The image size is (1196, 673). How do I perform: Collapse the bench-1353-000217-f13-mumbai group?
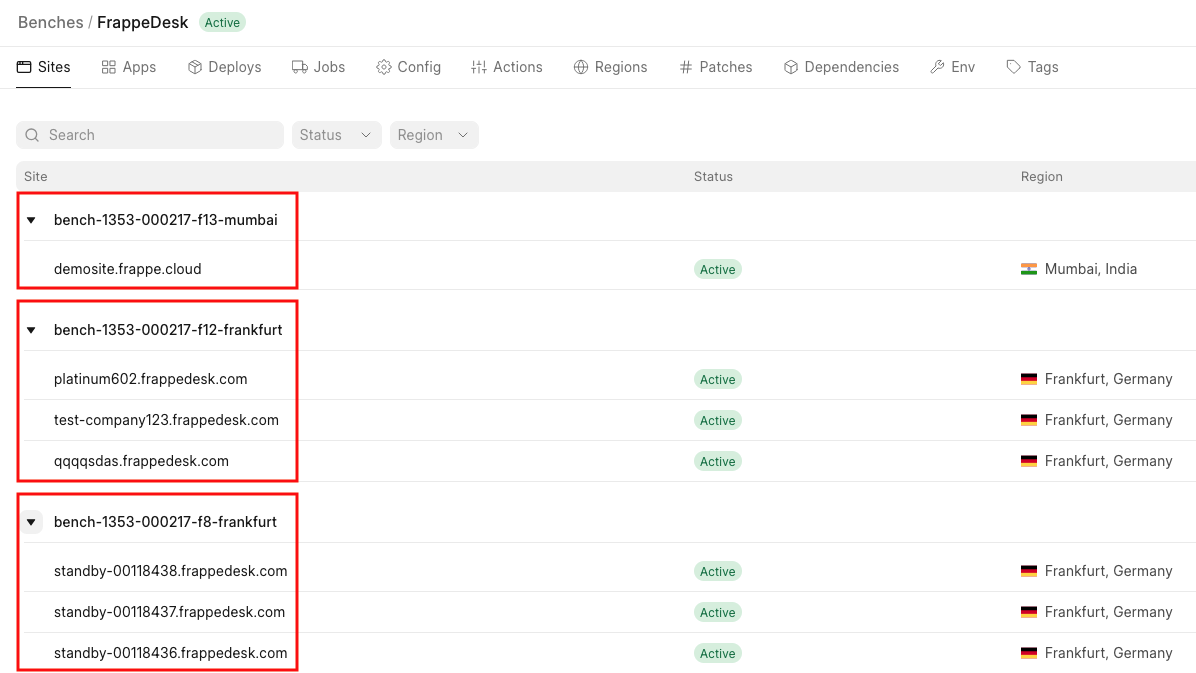coord(31,220)
